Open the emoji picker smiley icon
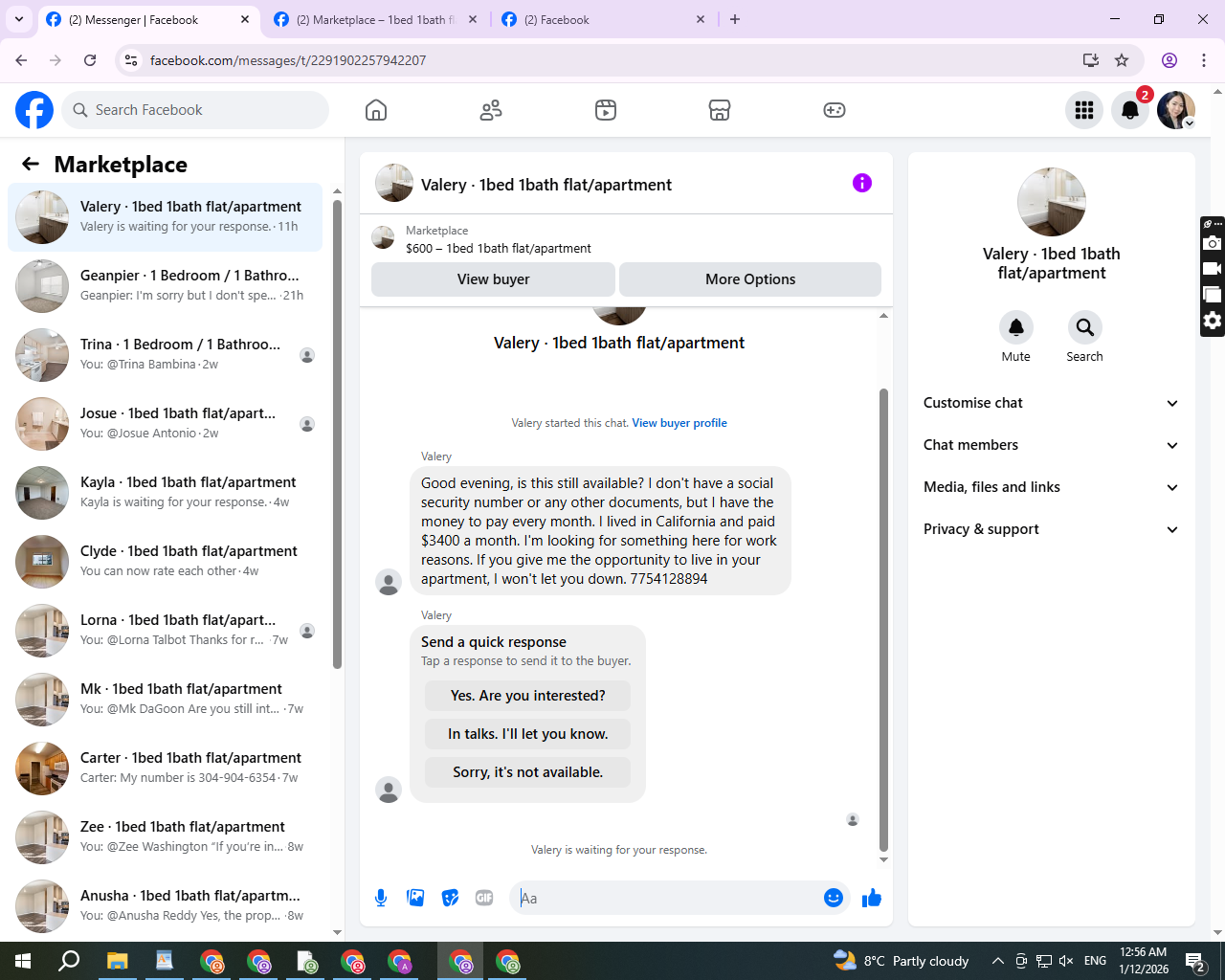The width and height of the screenshot is (1225, 980). [834, 898]
